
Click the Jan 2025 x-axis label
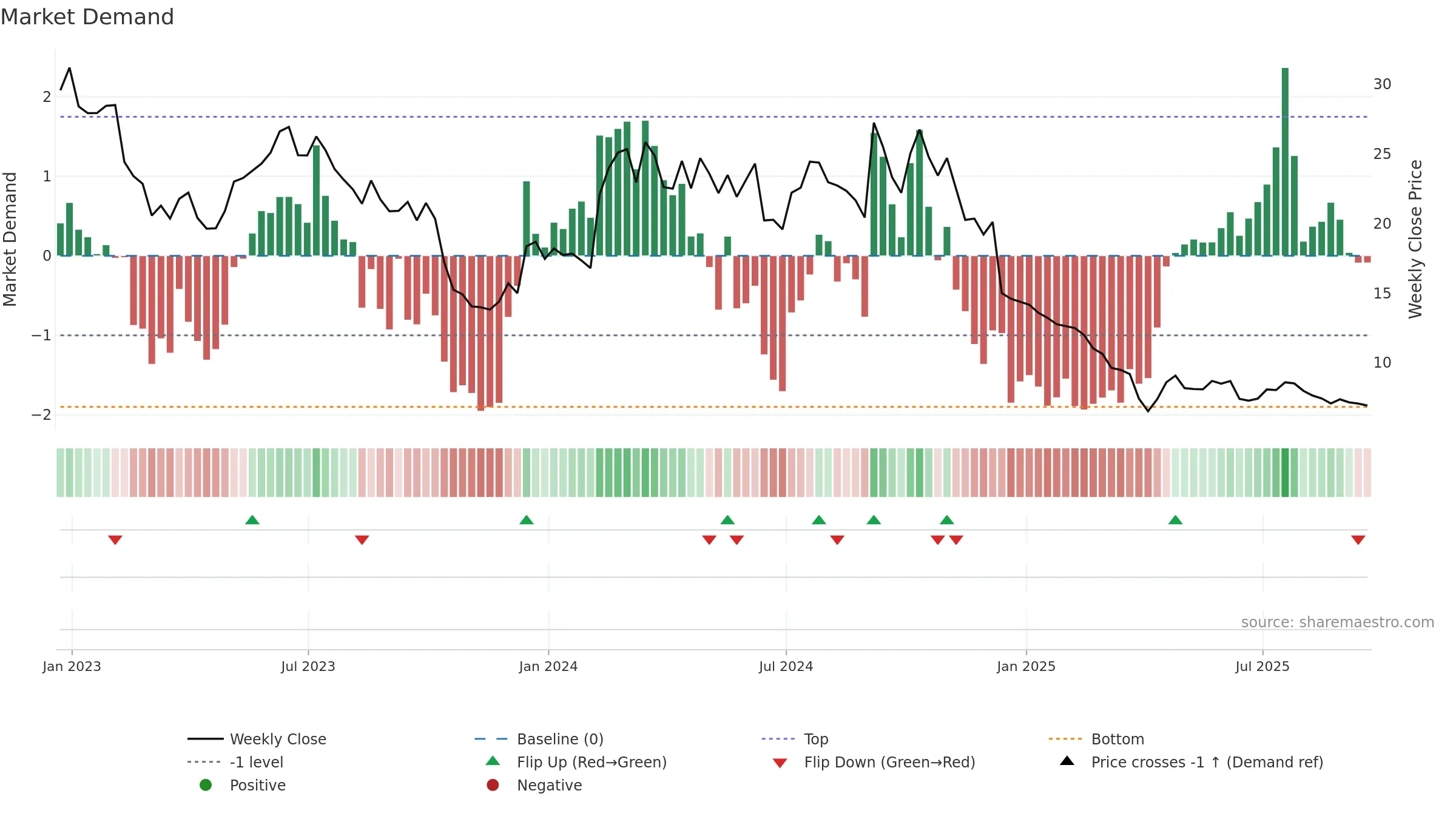(x=1026, y=666)
